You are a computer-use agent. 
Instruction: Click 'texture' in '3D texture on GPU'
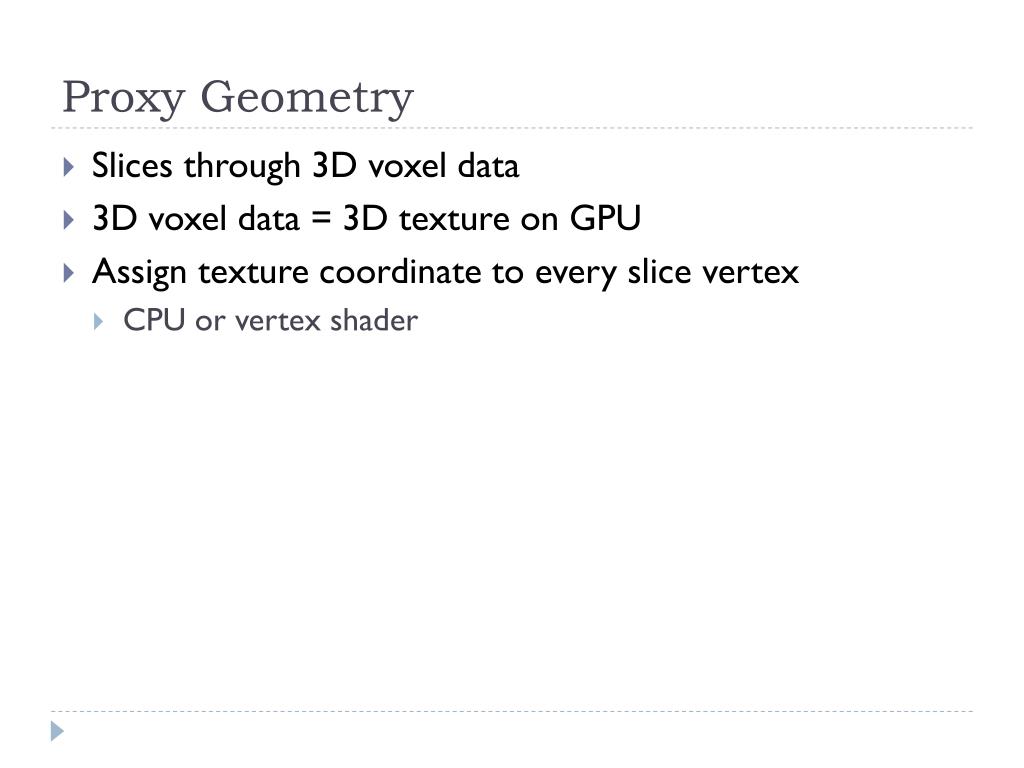pos(454,219)
